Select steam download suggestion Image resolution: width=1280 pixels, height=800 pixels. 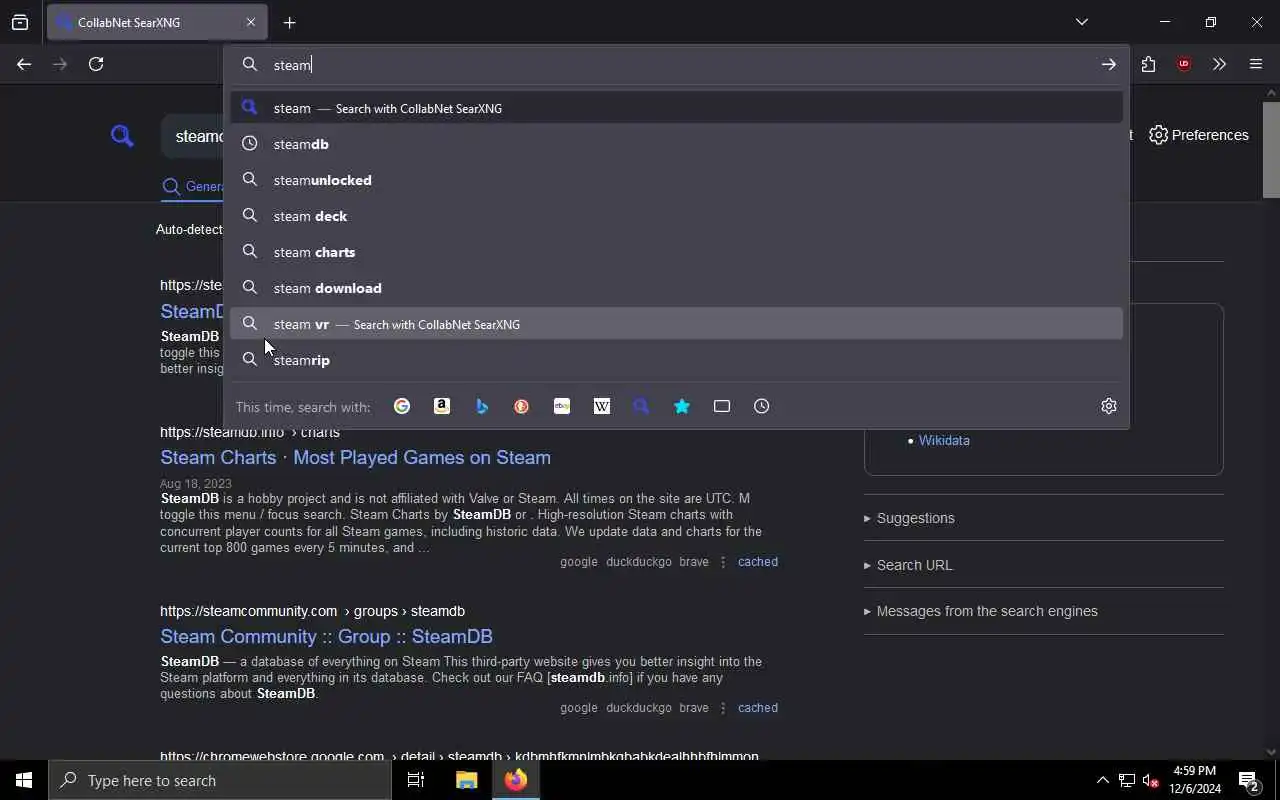(x=676, y=288)
